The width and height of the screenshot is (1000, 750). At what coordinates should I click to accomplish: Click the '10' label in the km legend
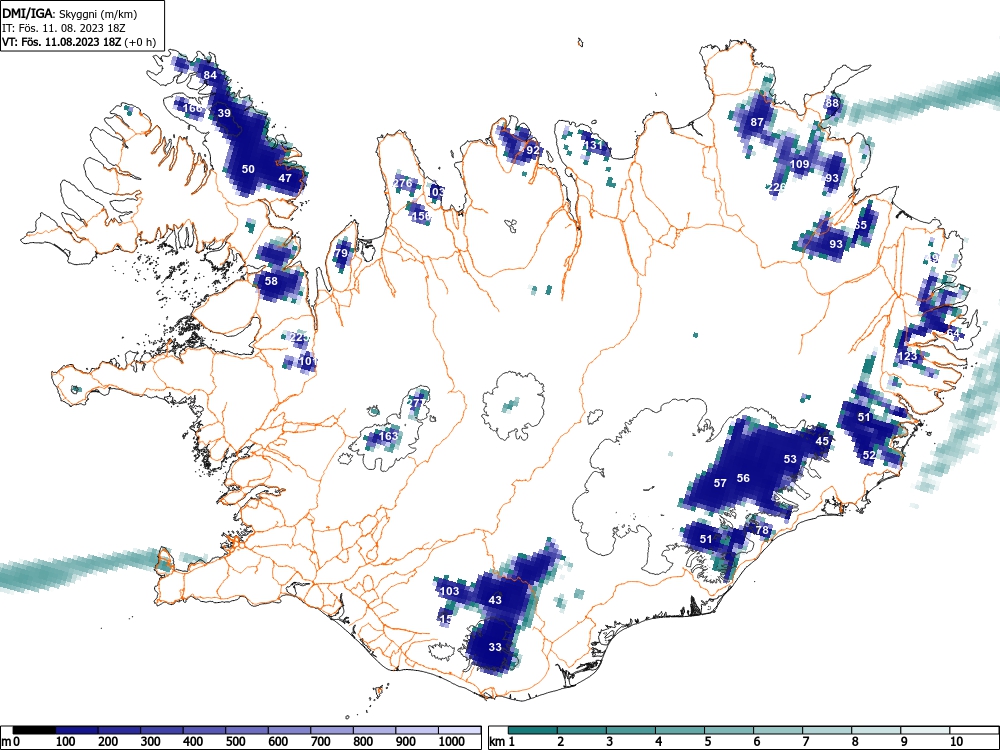[x=955, y=741]
